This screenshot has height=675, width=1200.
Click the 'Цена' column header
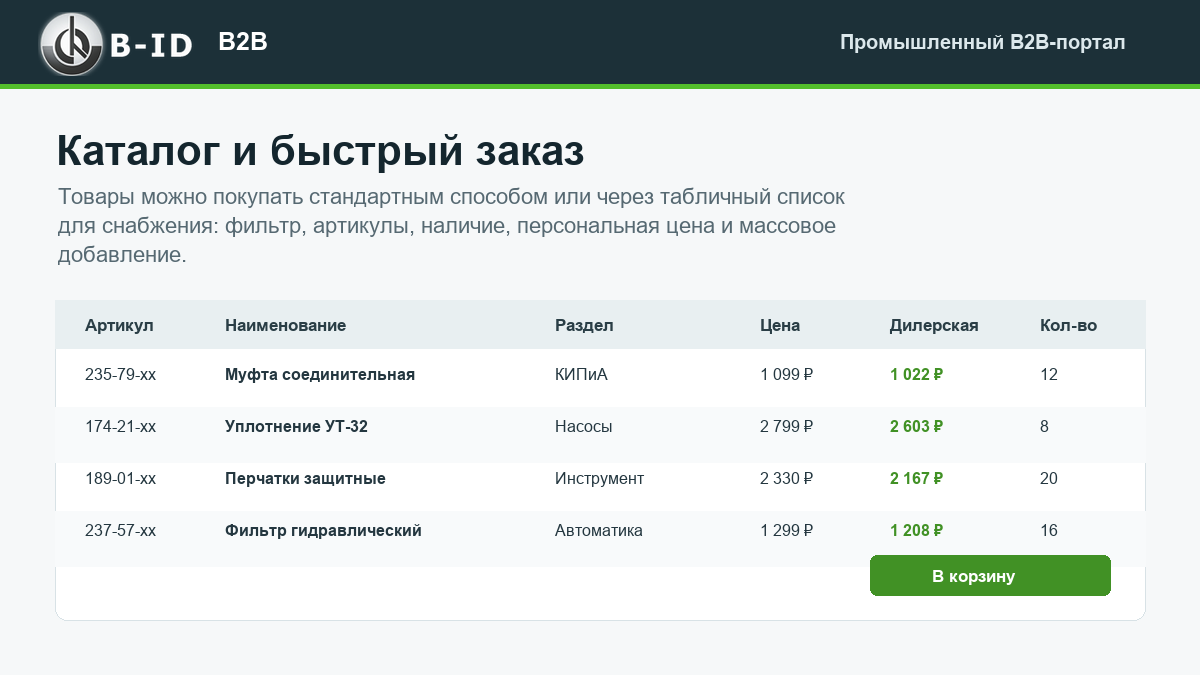(780, 325)
